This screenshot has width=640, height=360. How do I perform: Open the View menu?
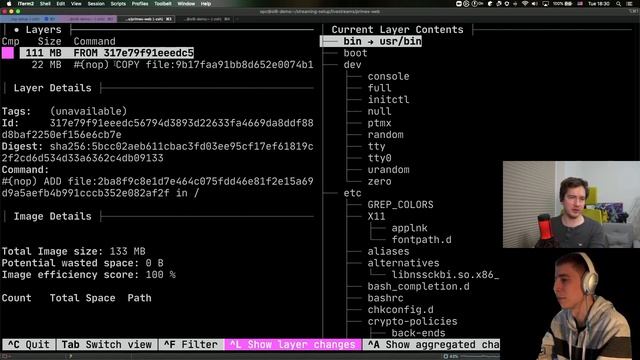tap(76, 4)
